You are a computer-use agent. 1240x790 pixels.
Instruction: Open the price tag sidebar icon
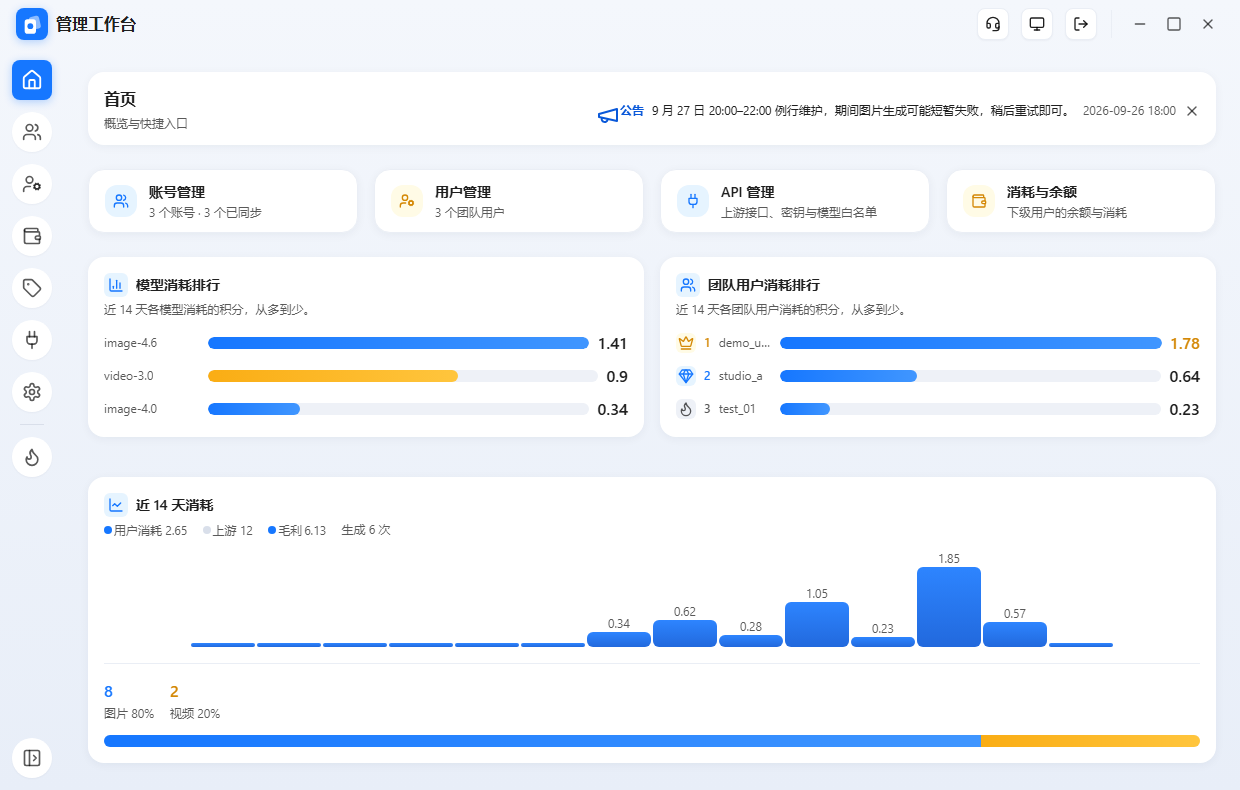point(32,288)
